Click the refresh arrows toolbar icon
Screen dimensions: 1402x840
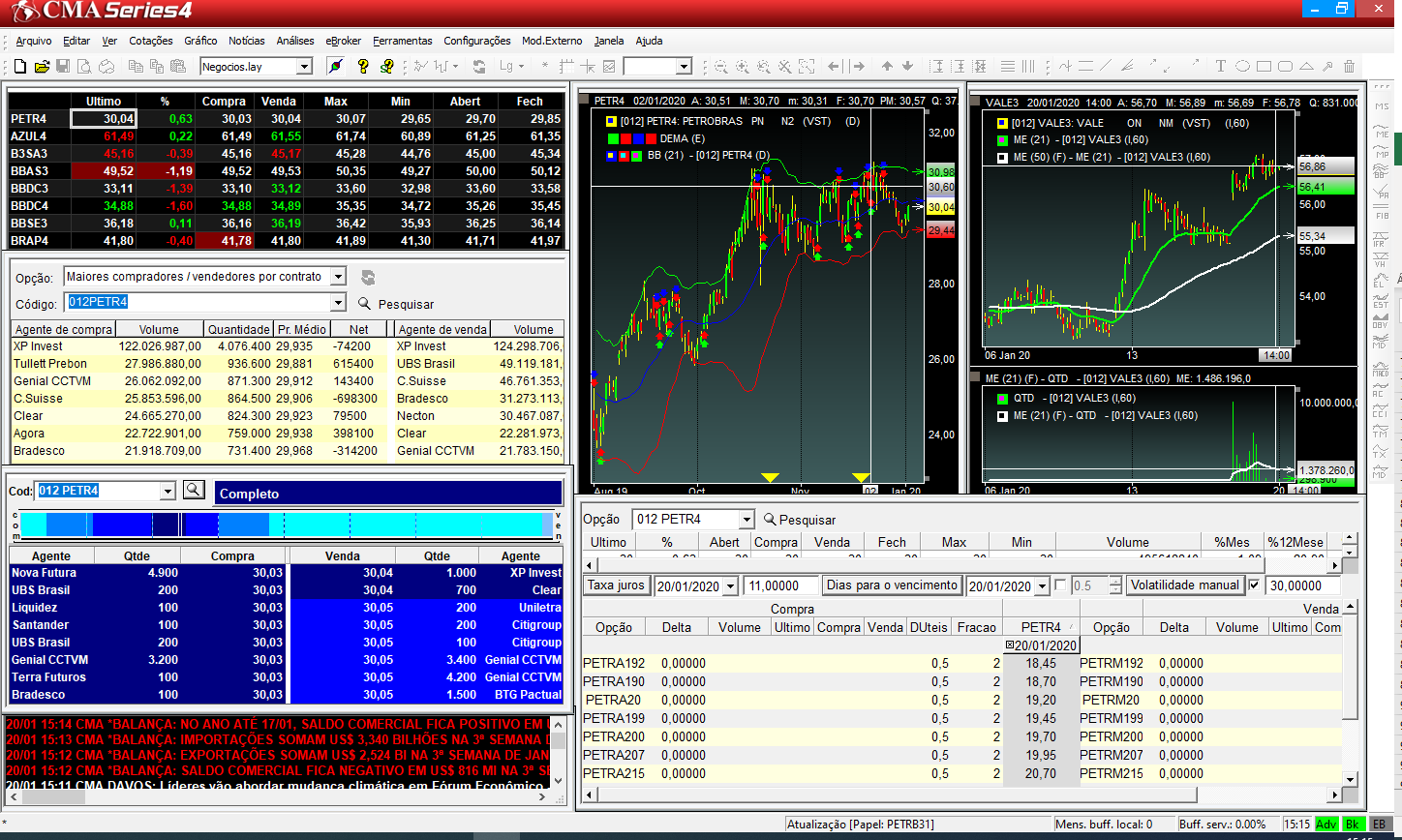(x=479, y=67)
